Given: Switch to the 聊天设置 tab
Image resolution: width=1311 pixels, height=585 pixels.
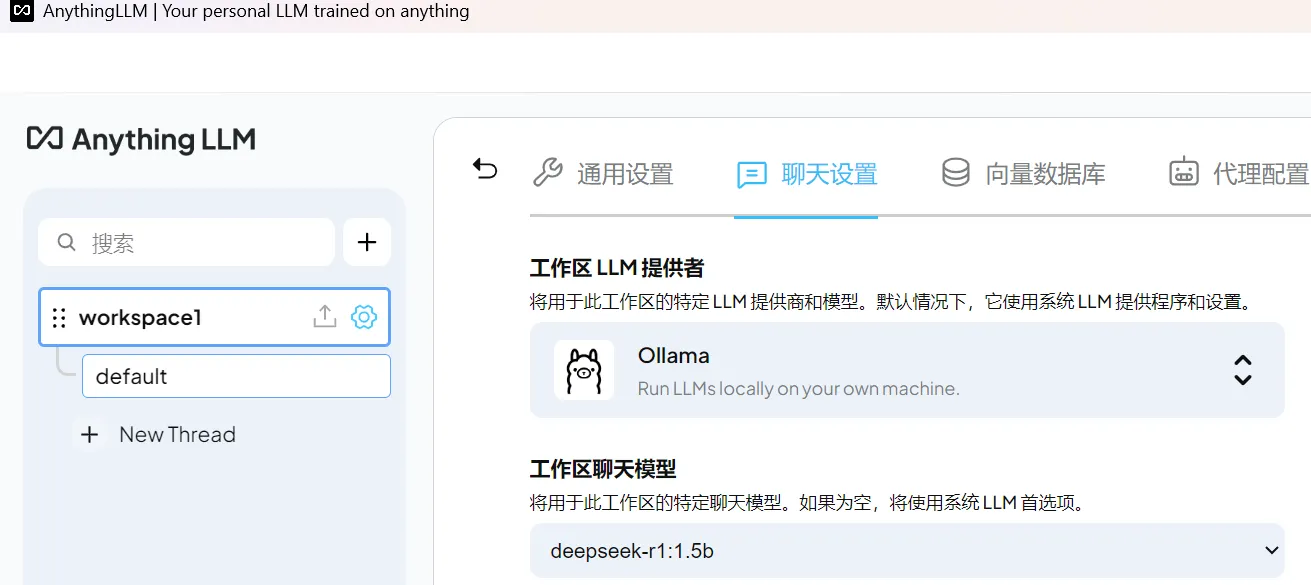Looking at the screenshot, I should pos(806,174).
